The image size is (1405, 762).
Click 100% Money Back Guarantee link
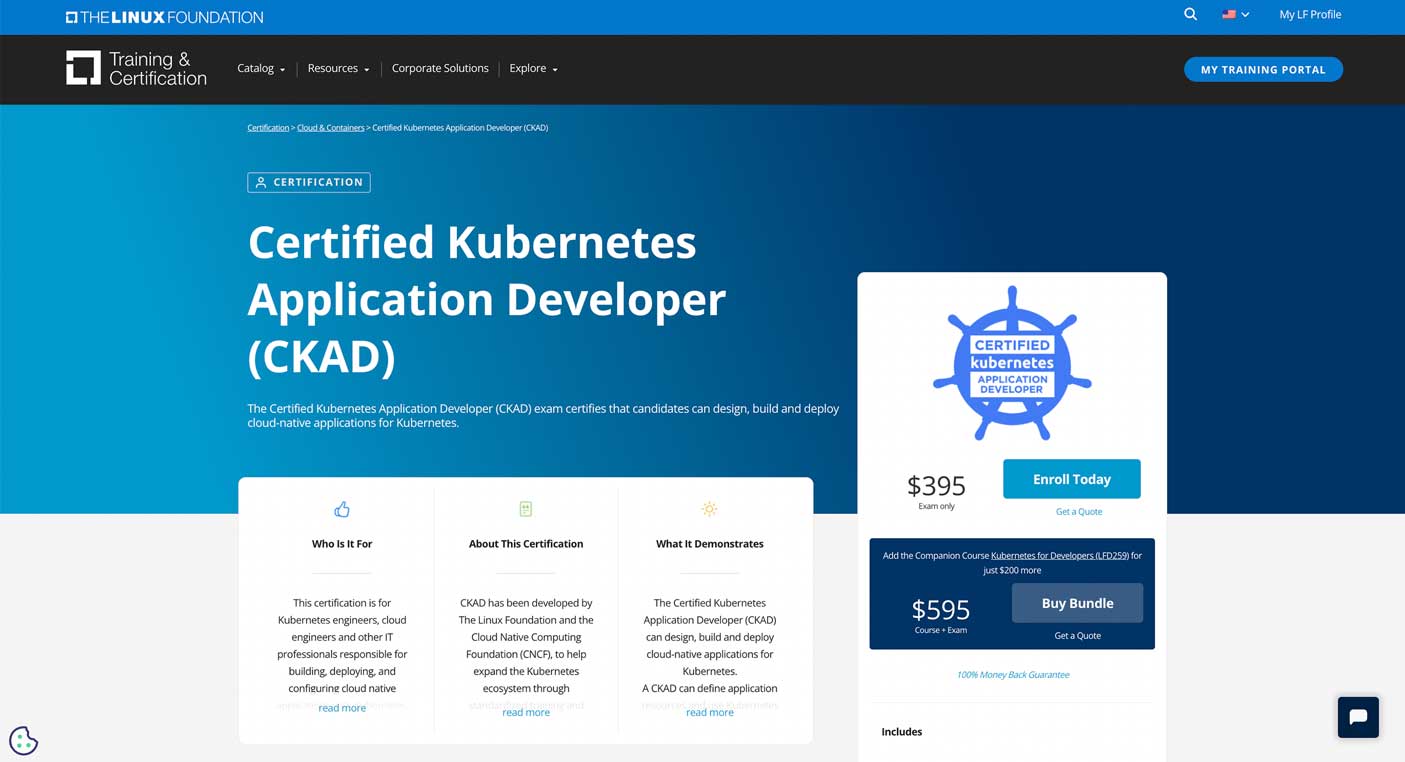pos(1012,675)
